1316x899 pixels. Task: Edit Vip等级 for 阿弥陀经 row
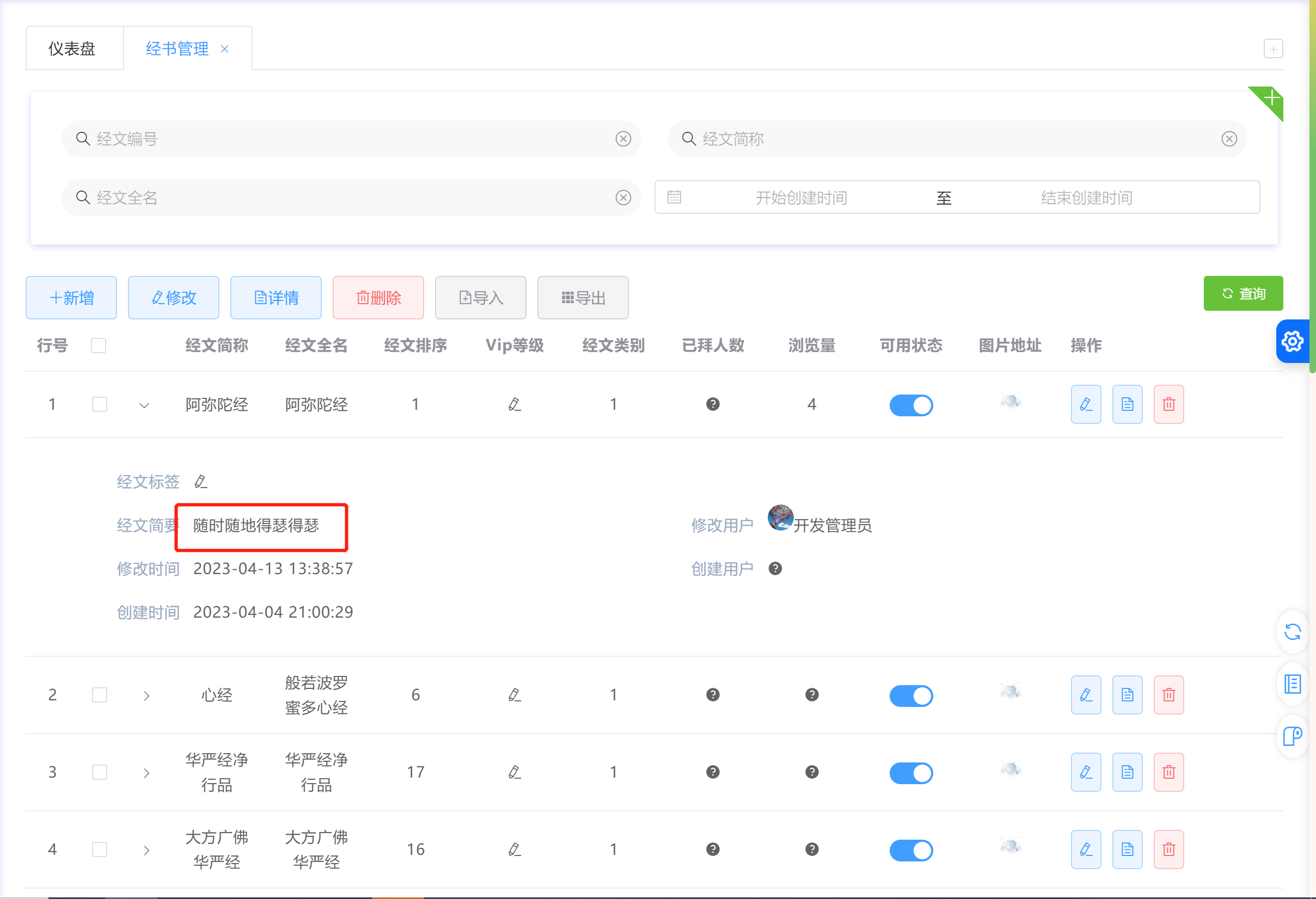pos(515,404)
